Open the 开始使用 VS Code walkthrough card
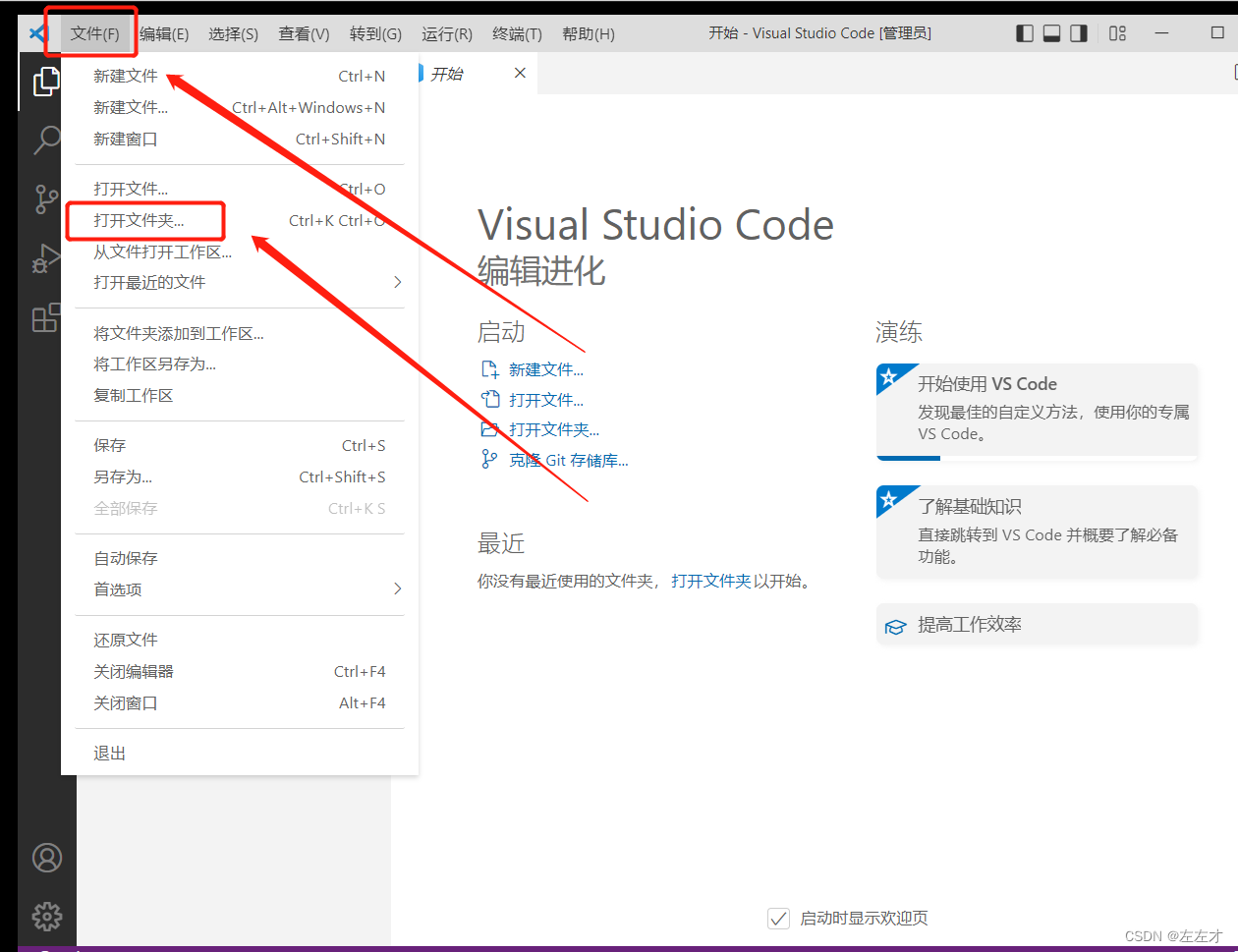 point(1038,412)
